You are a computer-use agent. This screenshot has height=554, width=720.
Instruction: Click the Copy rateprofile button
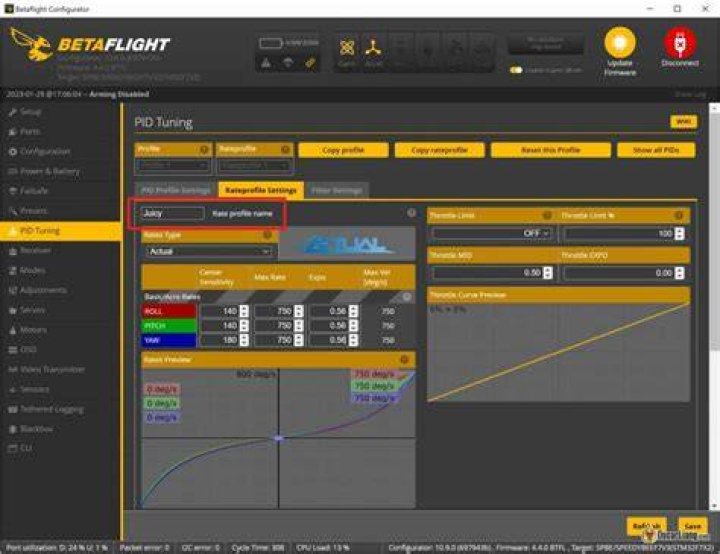439,150
